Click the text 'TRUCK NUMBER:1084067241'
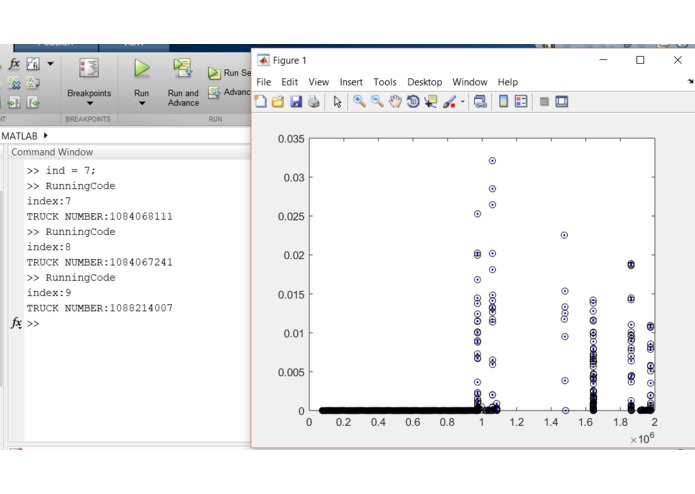The height and width of the screenshot is (494, 695). click(x=100, y=262)
